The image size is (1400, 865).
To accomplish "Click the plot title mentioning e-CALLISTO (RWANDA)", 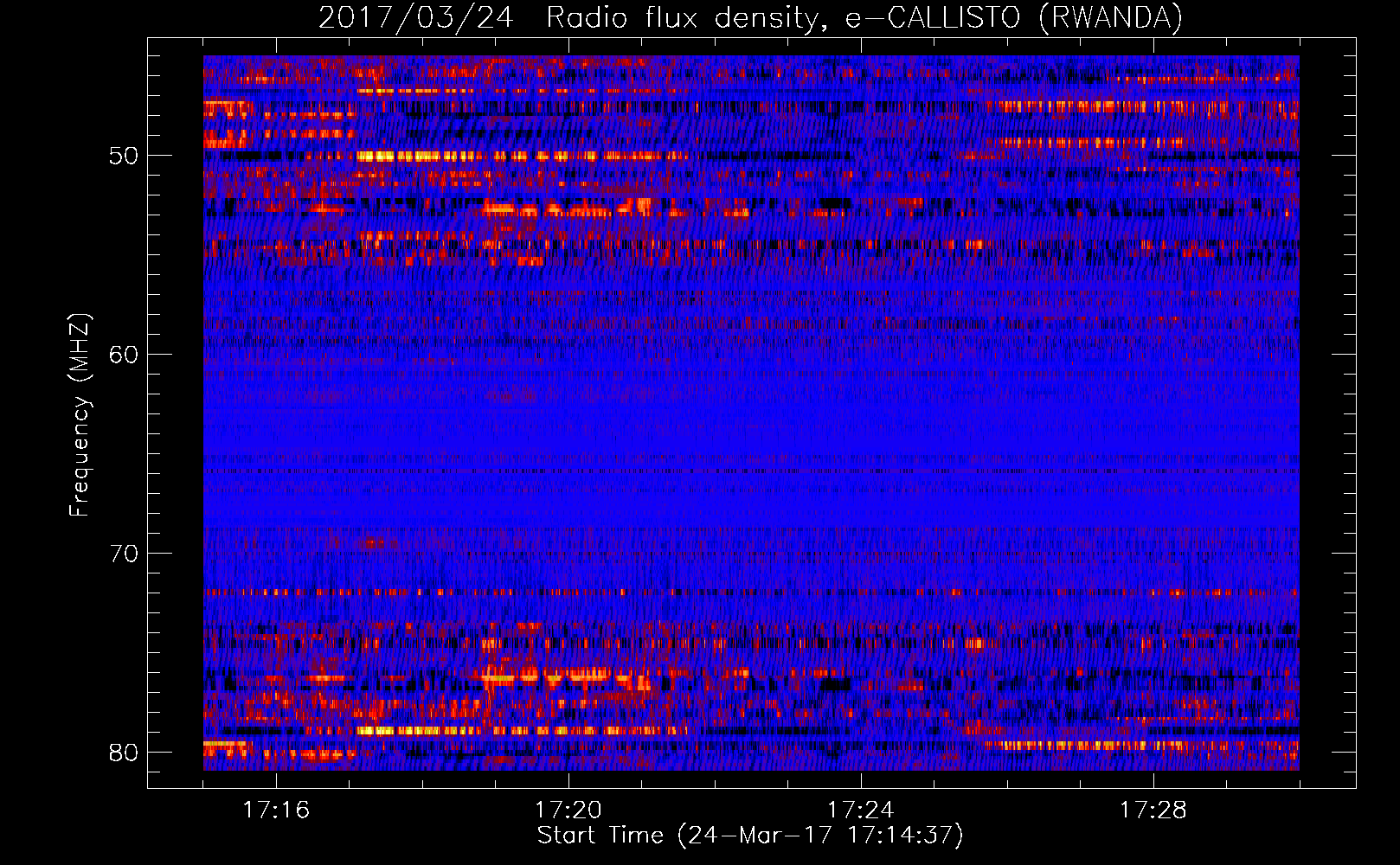I will click(750, 18).
